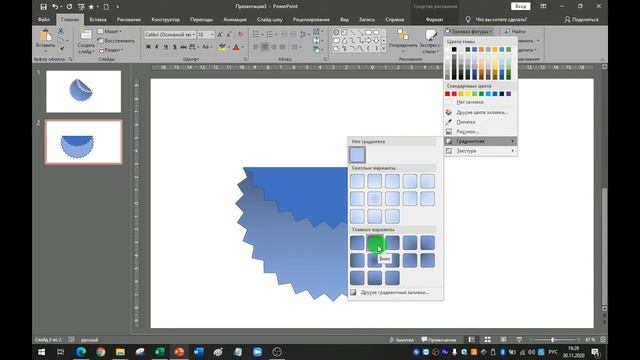Viewport: 640px width, 360px height.
Task: Select the No gradient swatch
Action: click(357, 155)
